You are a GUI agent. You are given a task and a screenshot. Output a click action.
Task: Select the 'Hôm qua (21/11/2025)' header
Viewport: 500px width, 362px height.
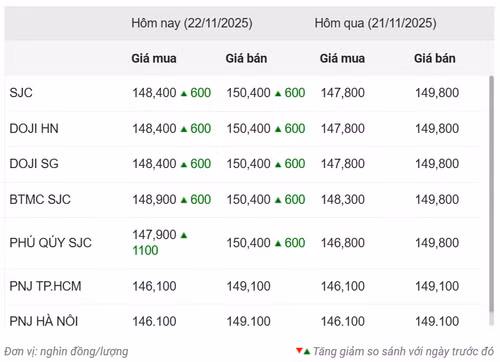click(x=375, y=23)
